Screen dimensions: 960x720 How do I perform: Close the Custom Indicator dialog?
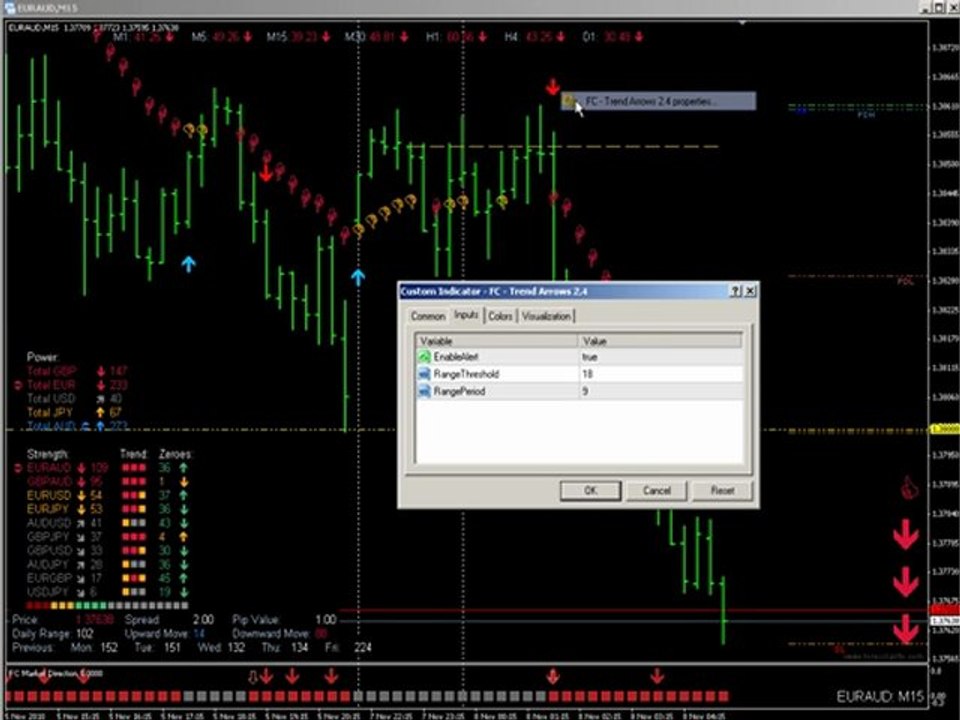(750, 291)
